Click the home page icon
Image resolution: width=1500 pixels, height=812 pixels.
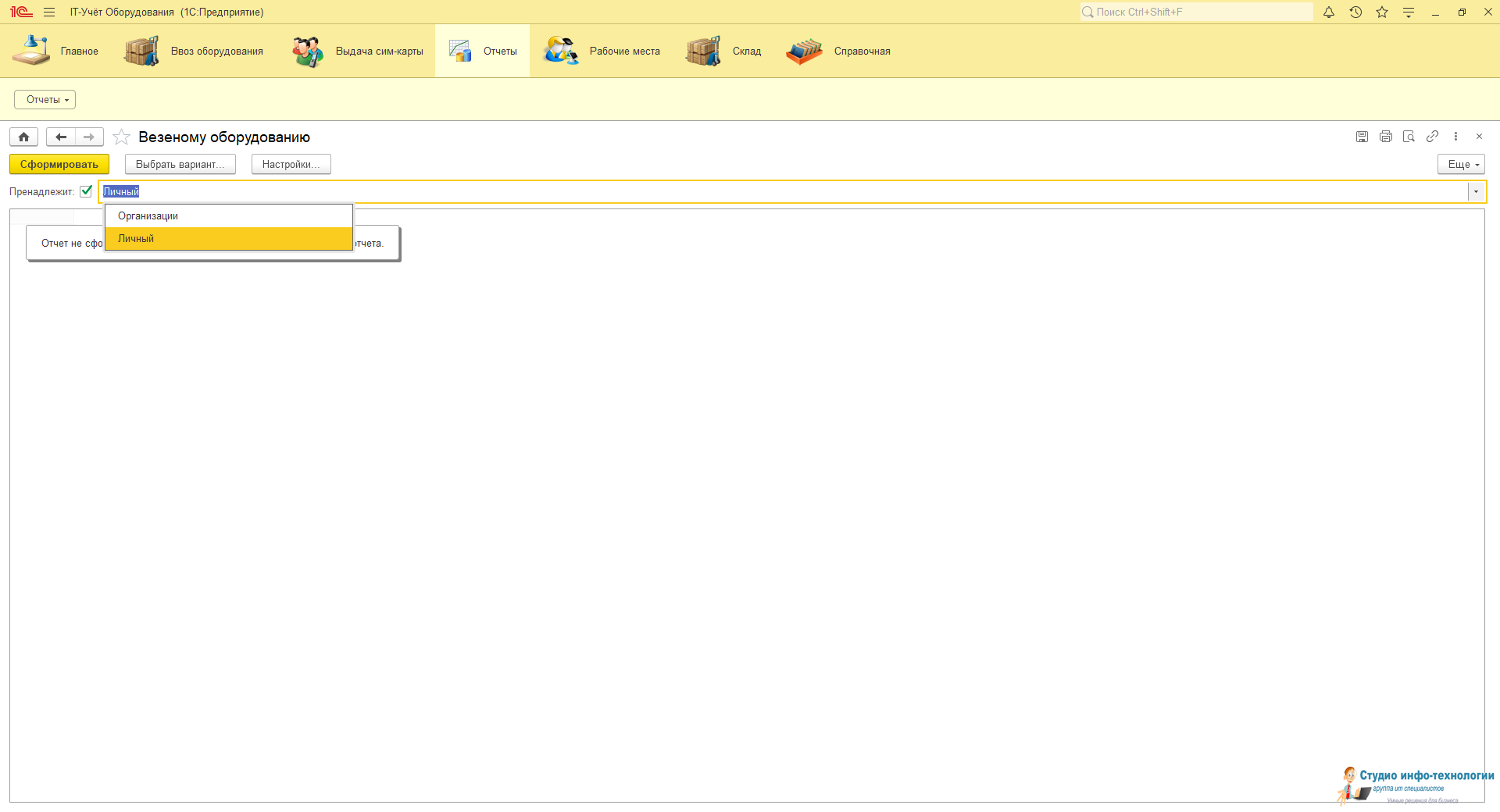[23, 137]
